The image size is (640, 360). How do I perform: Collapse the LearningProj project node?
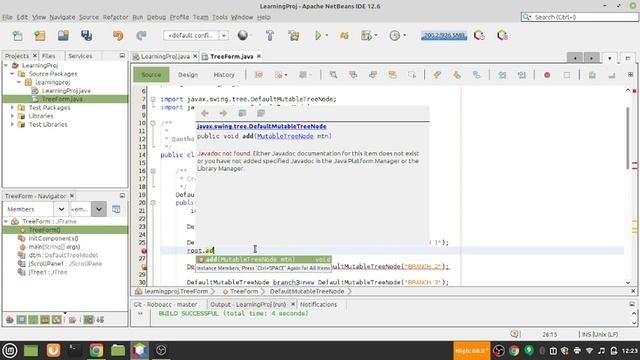[x=6, y=65]
